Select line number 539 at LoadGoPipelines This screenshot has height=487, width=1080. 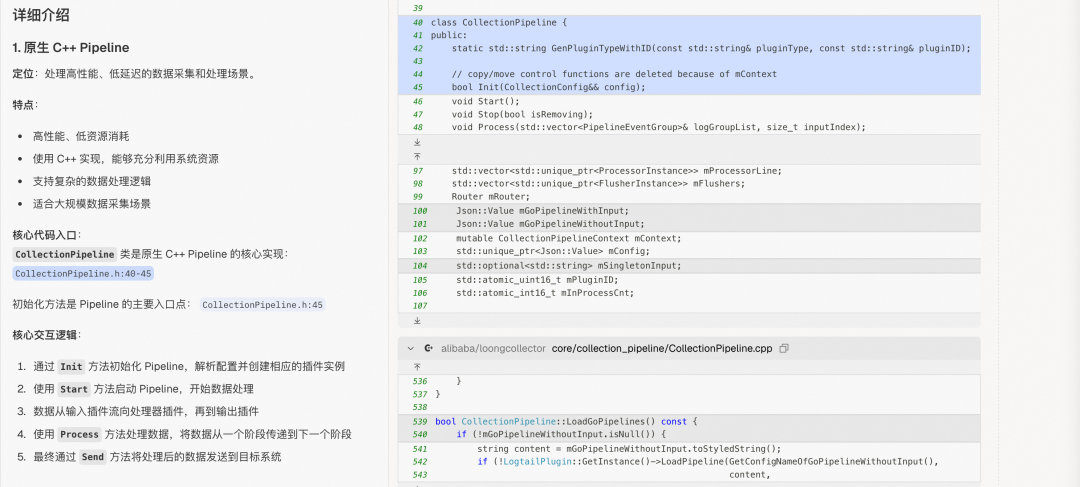(419, 421)
